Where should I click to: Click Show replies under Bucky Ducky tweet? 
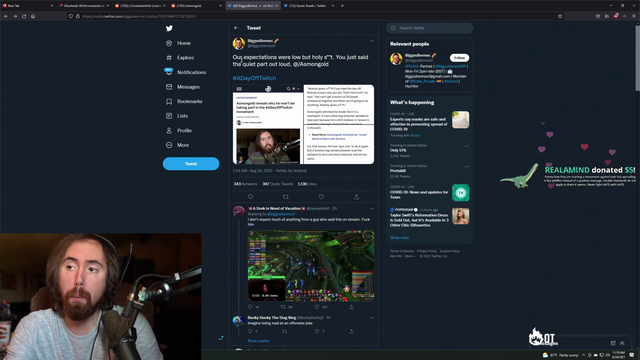click(x=258, y=341)
